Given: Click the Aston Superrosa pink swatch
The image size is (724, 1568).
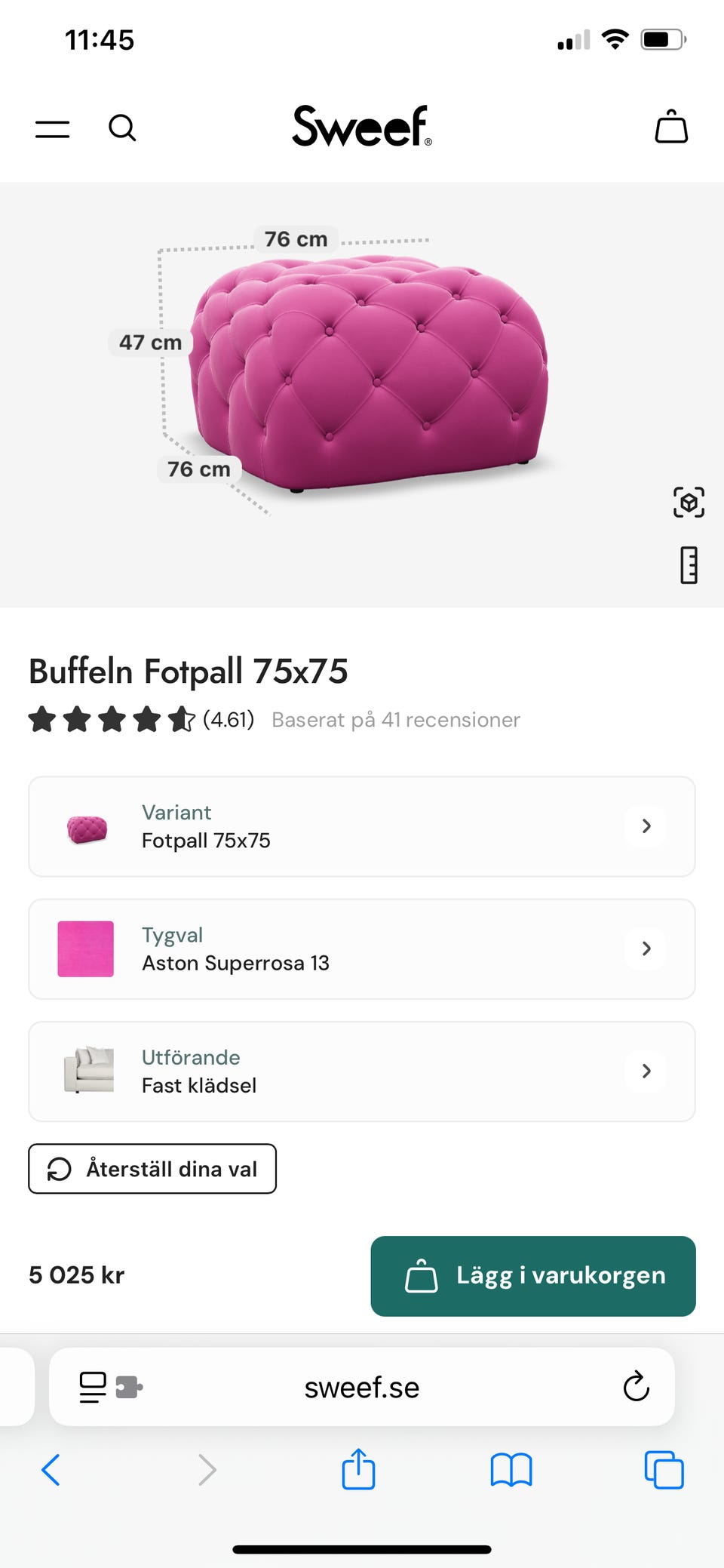Looking at the screenshot, I should pos(86,948).
